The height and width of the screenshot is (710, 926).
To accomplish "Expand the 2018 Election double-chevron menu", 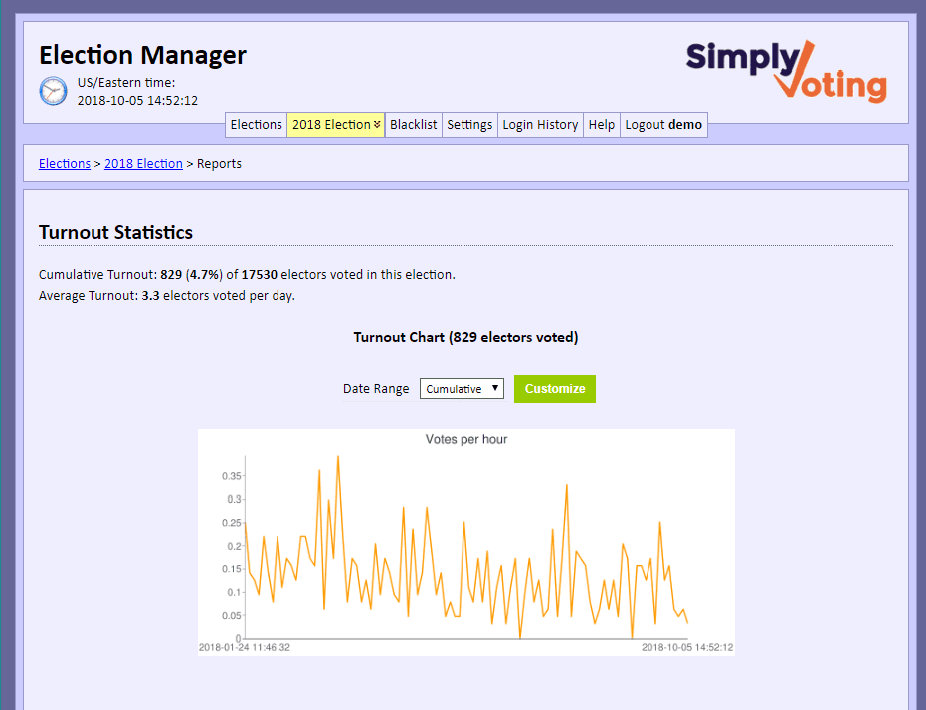I will click(x=377, y=125).
